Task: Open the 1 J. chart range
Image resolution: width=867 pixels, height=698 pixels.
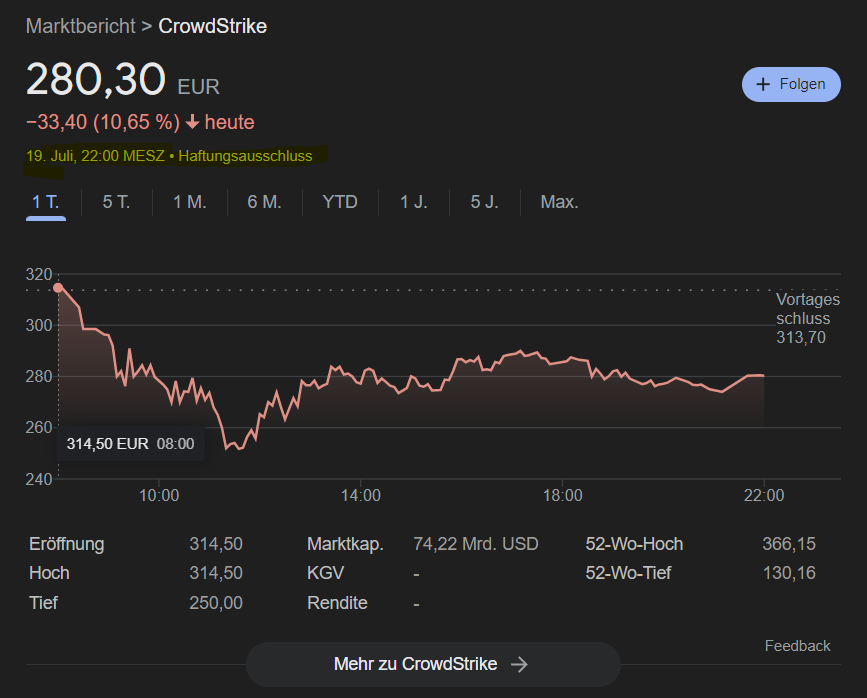Action: tap(413, 202)
